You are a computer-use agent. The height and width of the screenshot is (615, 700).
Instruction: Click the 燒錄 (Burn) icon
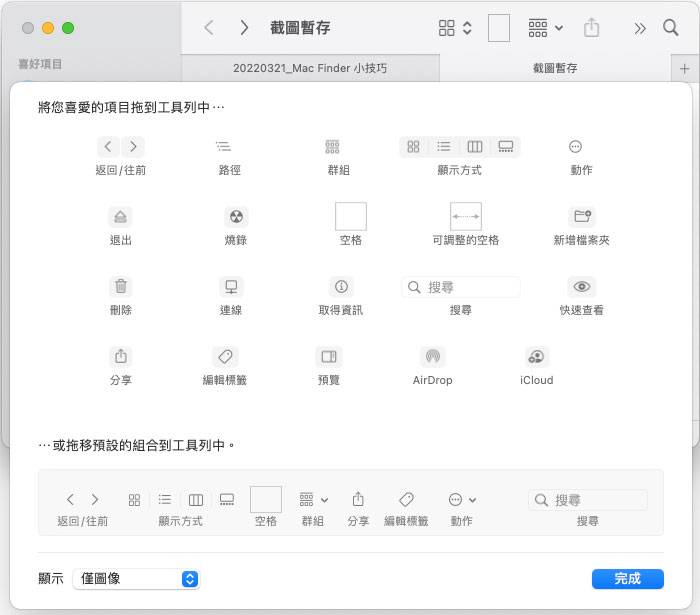click(x=235, y=216)
